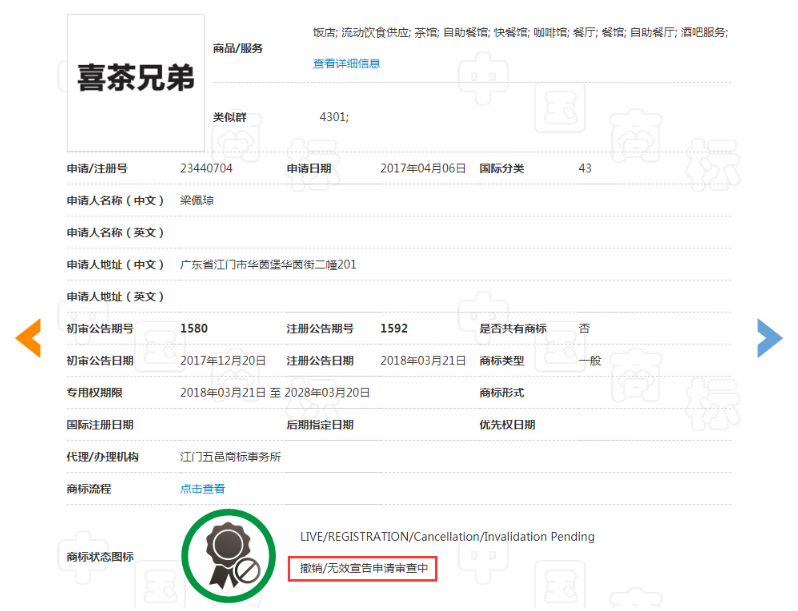Click the 商标形式 label
This screenshot has height=611, width=798.
coord(502,393)
